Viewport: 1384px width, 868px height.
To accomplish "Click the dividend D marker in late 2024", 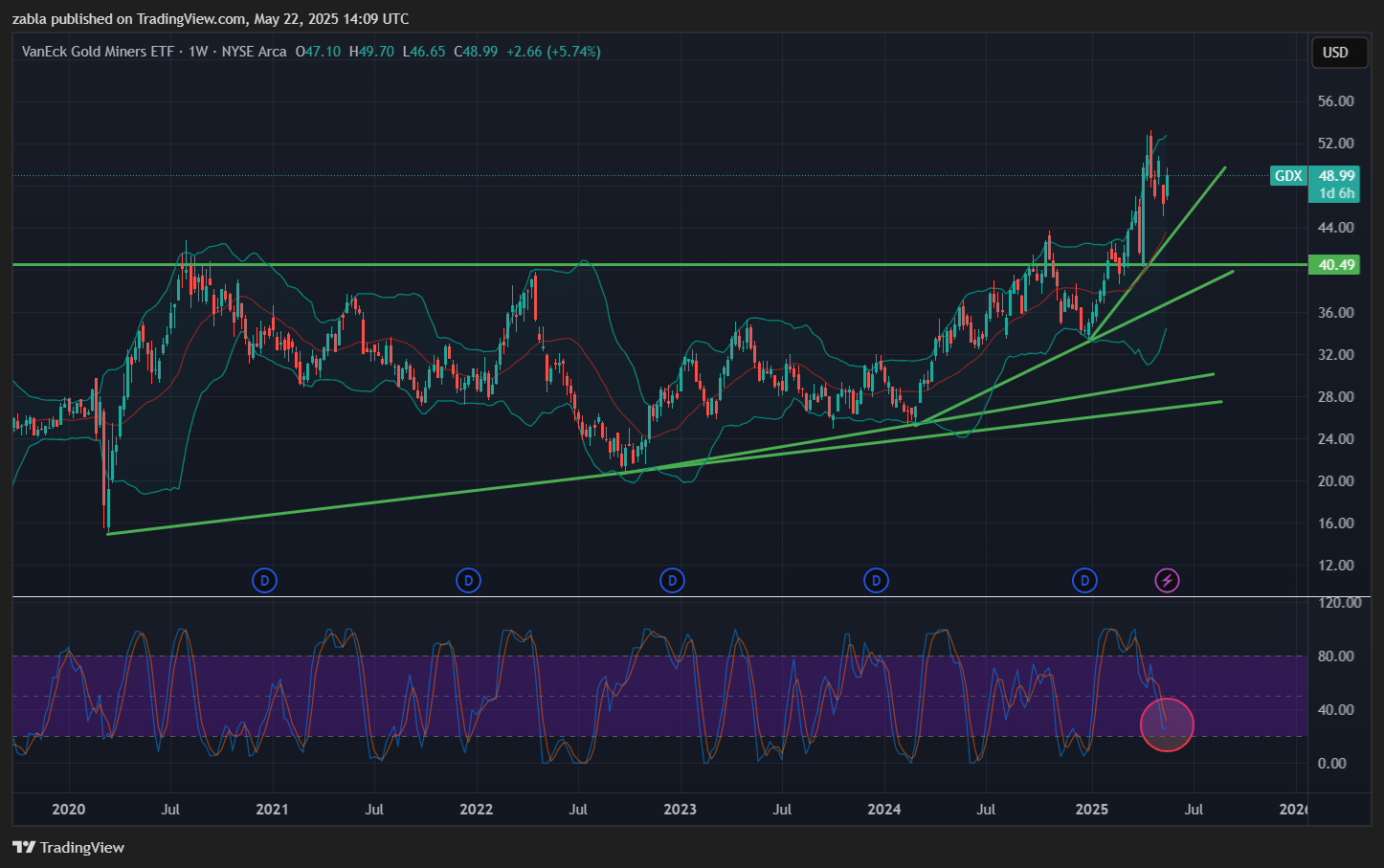I will [1084, 580].
